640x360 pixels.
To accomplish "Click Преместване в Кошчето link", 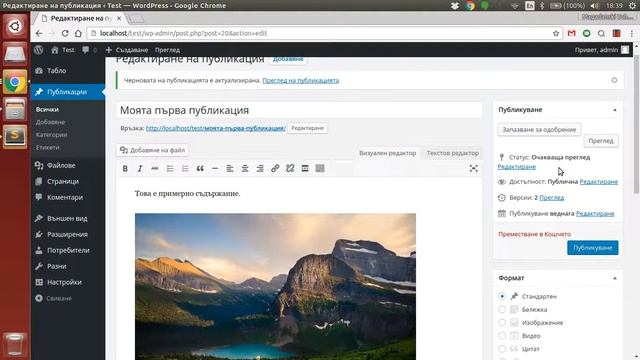I will [x=534, y=234].
